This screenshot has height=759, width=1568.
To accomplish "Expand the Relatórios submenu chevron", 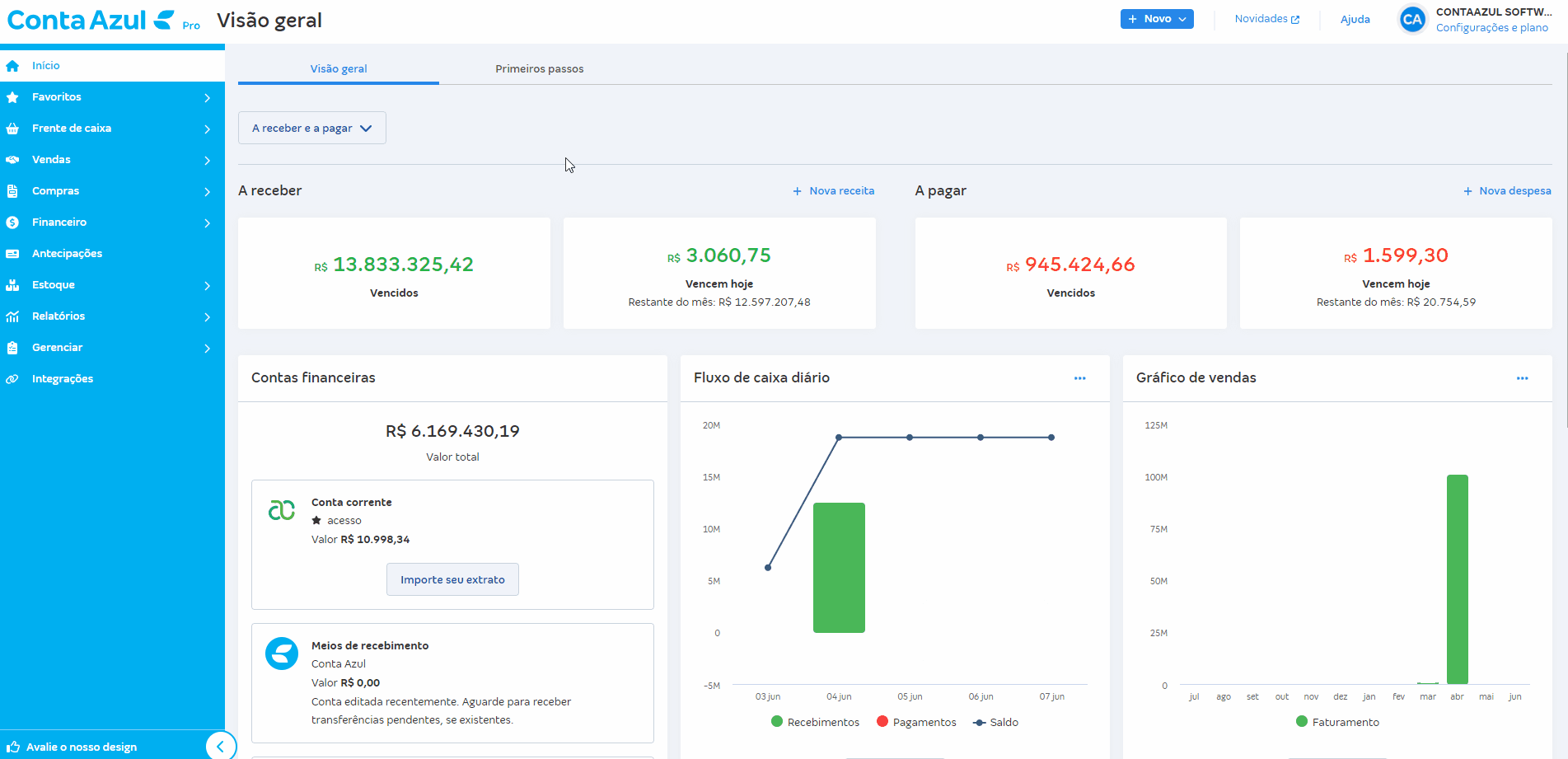I will pyautogui.click(x=207, y=317).
